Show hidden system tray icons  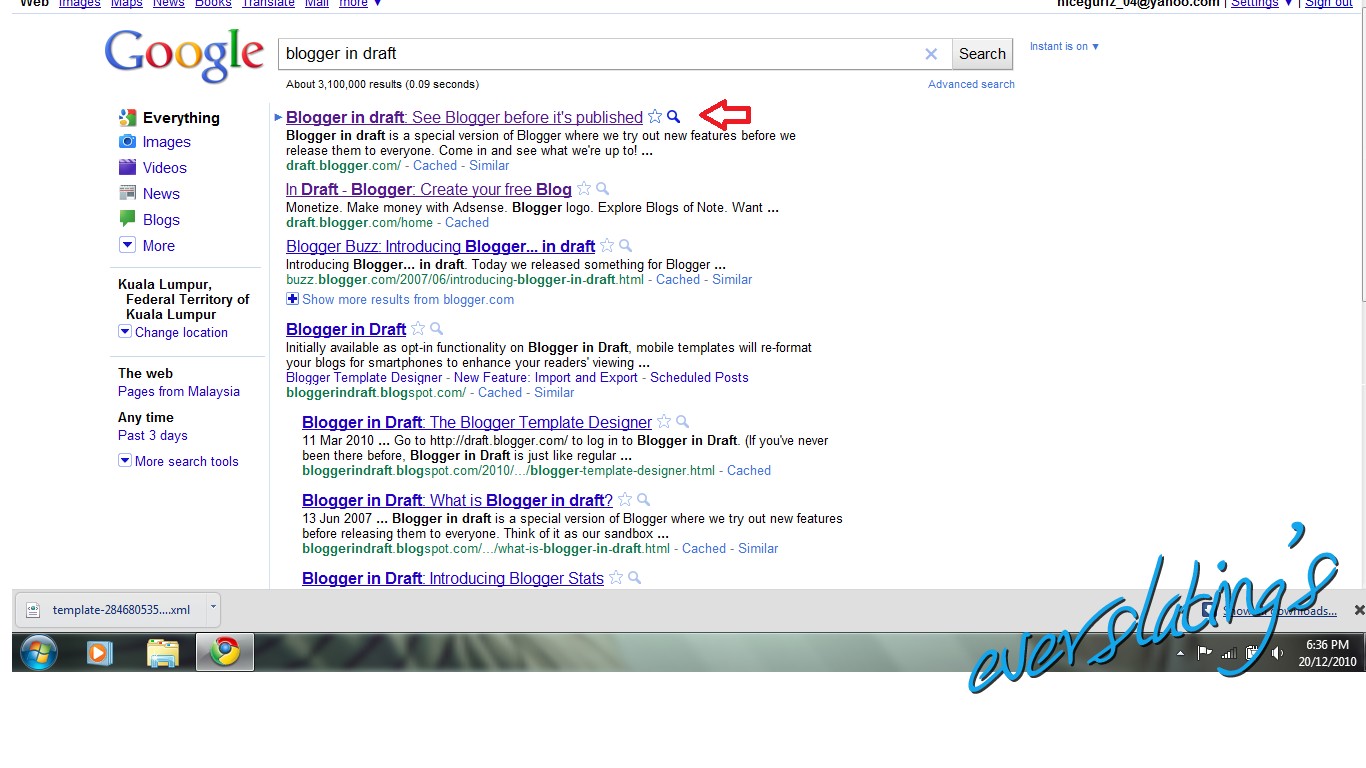pos(1181,653)
